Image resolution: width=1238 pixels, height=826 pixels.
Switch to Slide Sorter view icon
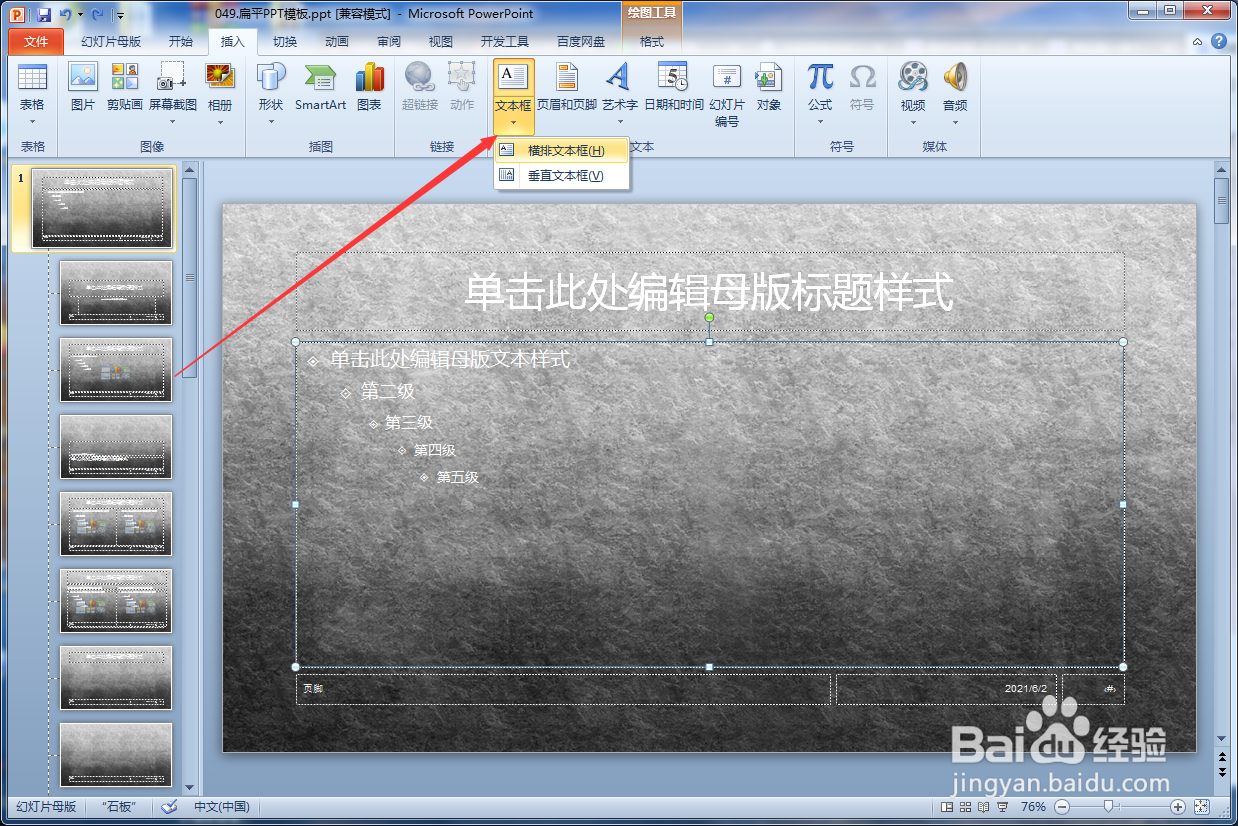pyautogui.click(x=965, y=806)
